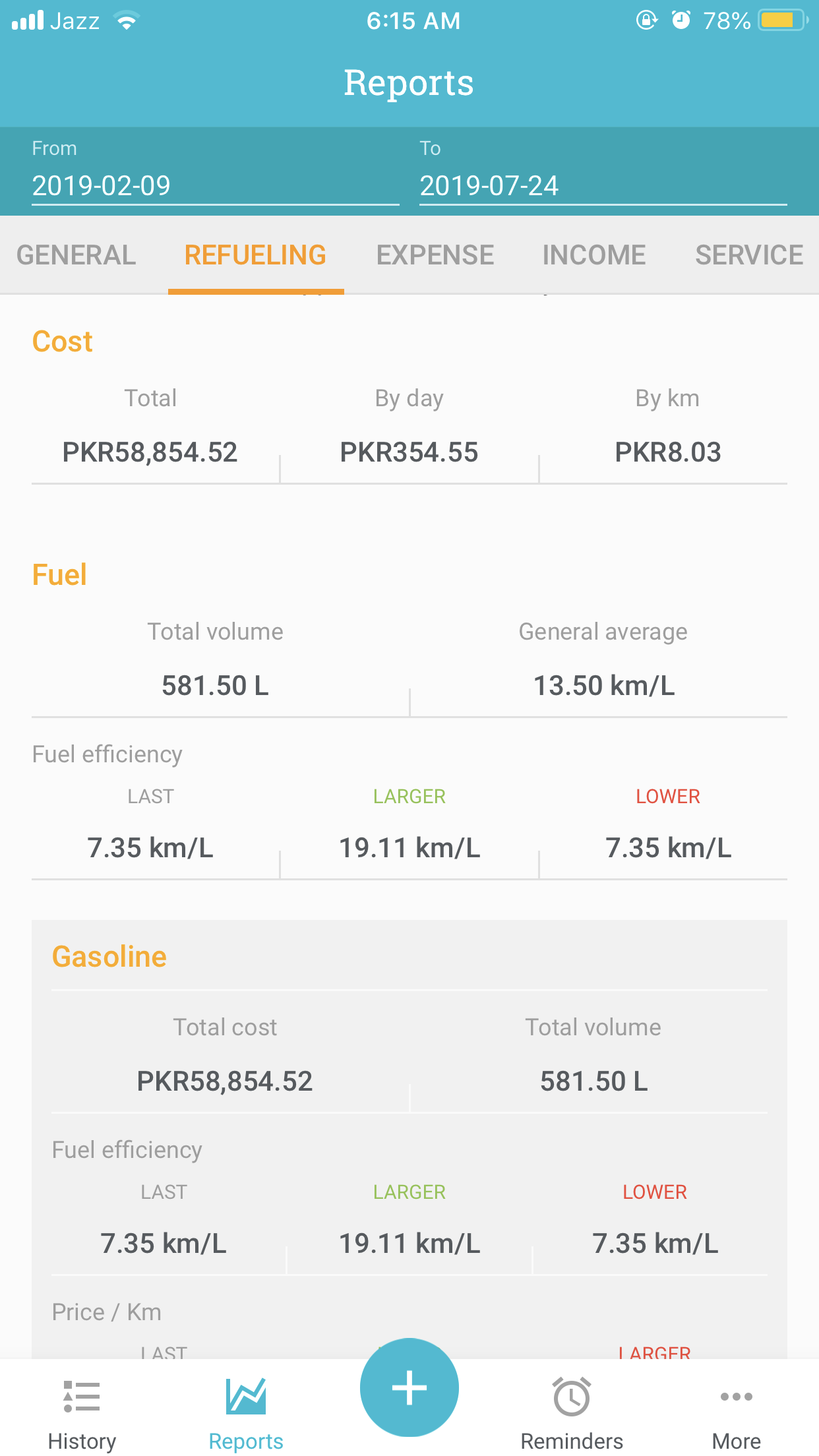Open the History list icon
819x1456 pixels.
click(x=82, y=1397)
